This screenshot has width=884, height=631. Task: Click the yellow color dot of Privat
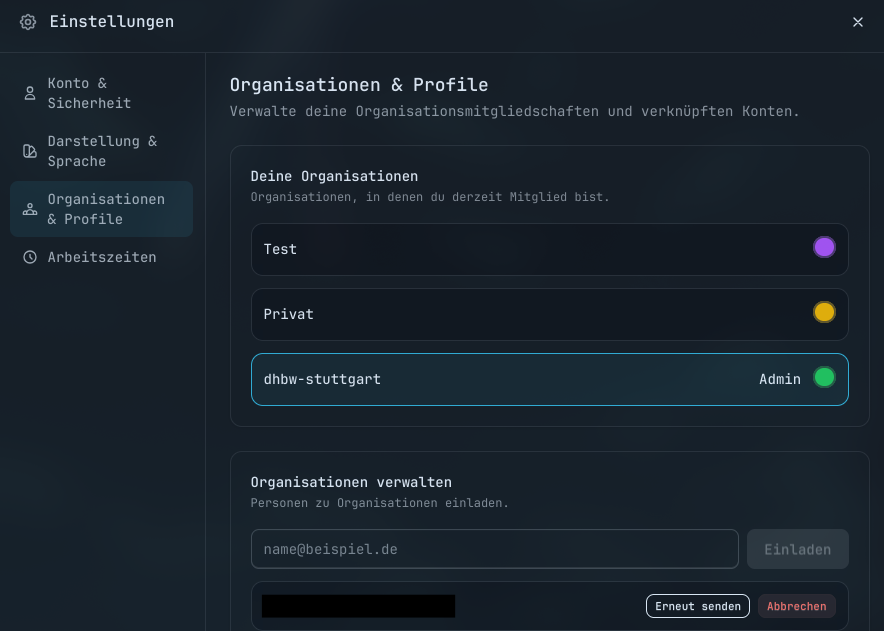click(x=824, y=312)
